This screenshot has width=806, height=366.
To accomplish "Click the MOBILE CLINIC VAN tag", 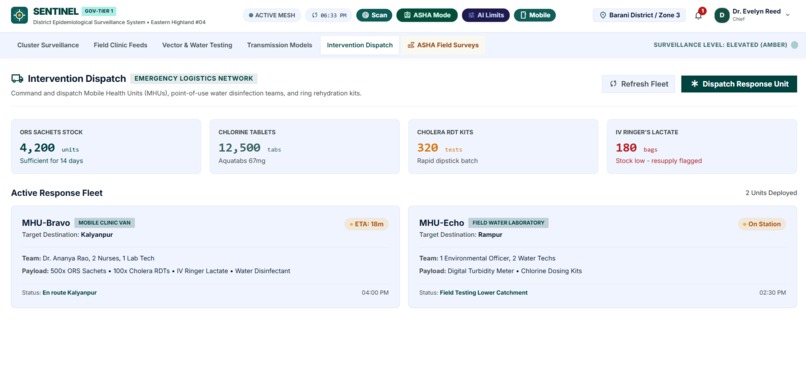I will 105,223.
